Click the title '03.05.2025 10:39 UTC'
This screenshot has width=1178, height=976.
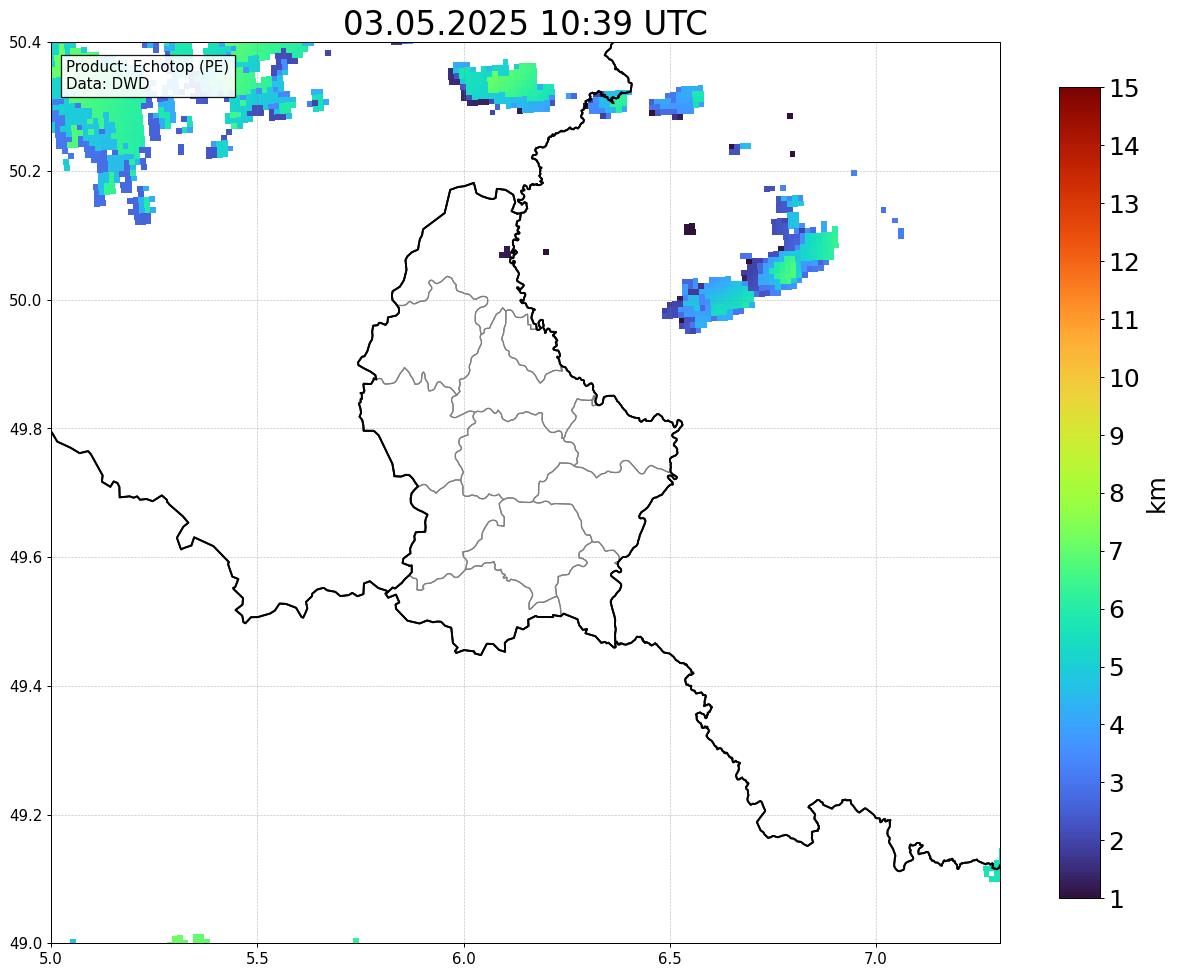tap(525, 23)
